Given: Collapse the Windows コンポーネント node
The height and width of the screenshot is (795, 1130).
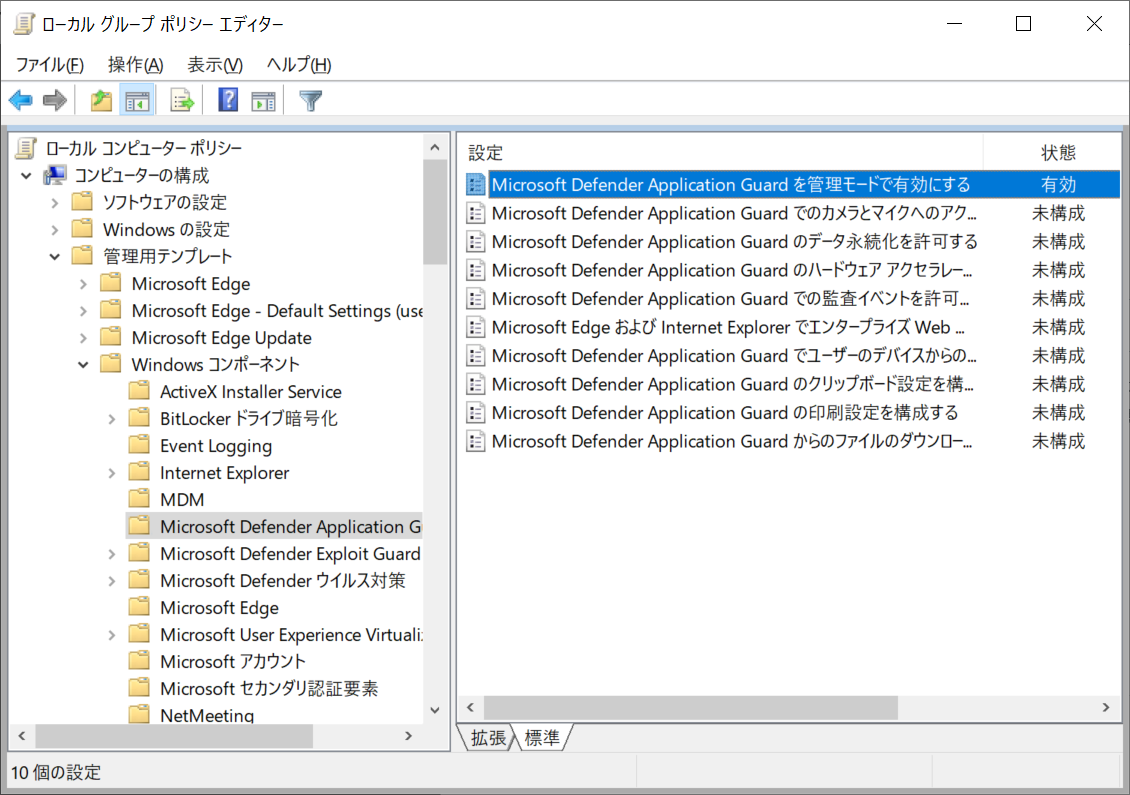Looking at the screenshot, I should pos(83,365).
